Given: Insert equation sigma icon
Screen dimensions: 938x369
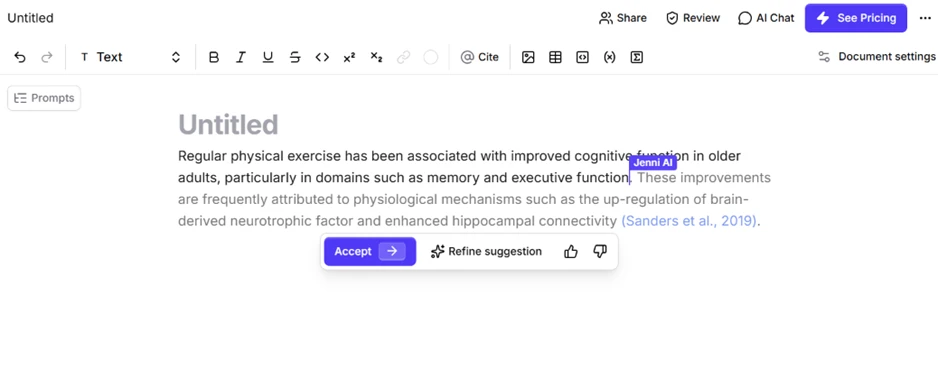Looking at the screenshot, I should point(636,57).
